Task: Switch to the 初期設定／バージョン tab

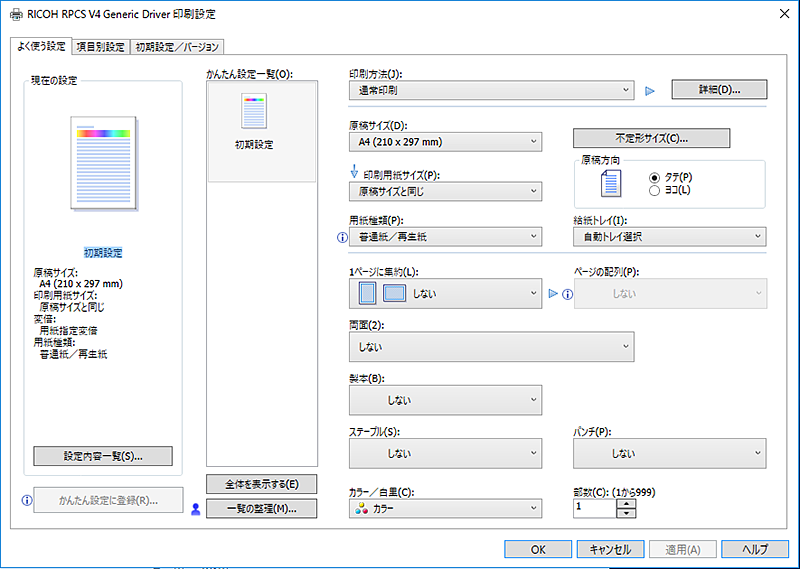Action: 177,47
